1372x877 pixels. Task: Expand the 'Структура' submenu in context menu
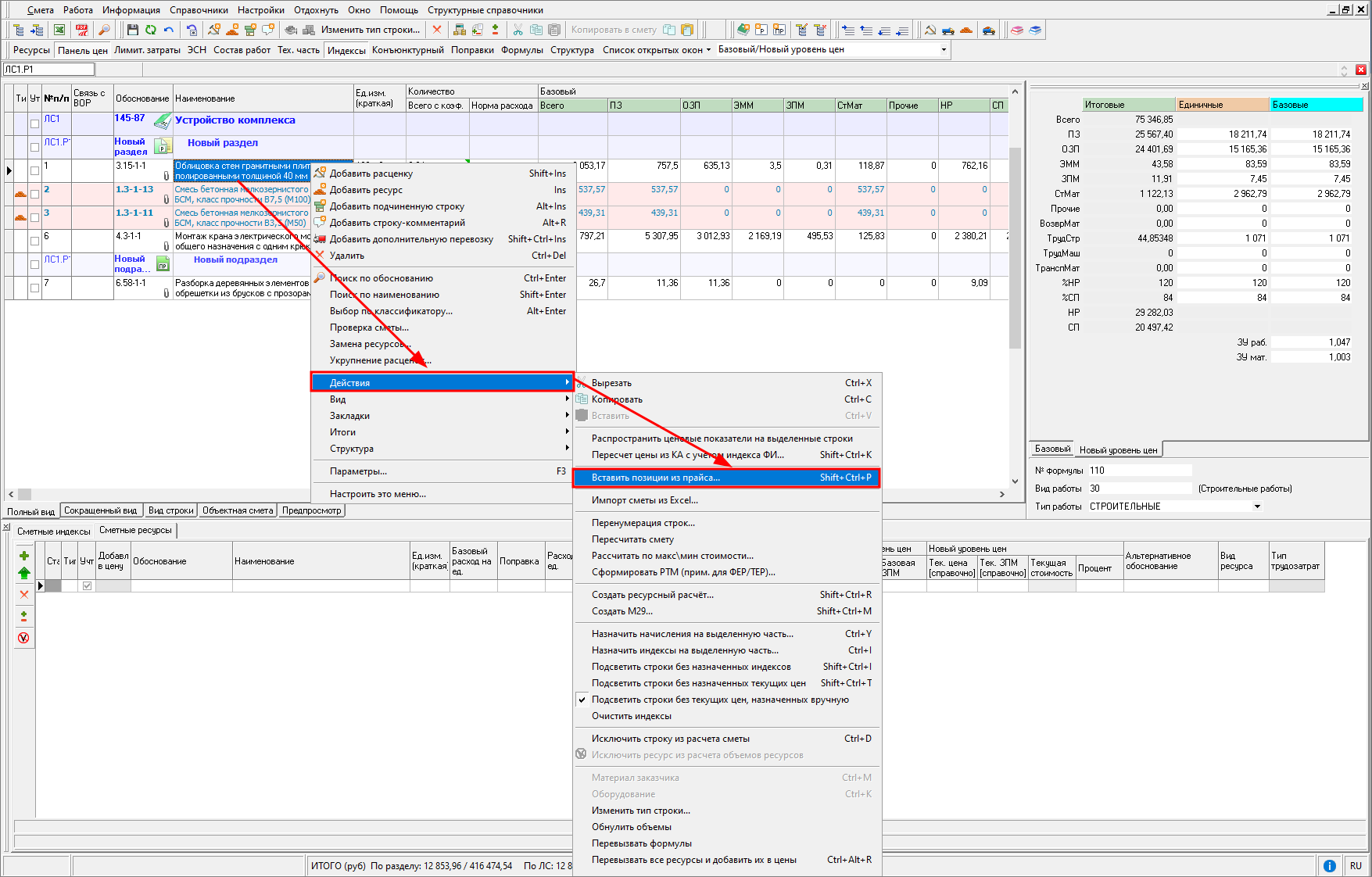[x=443, y=449]
